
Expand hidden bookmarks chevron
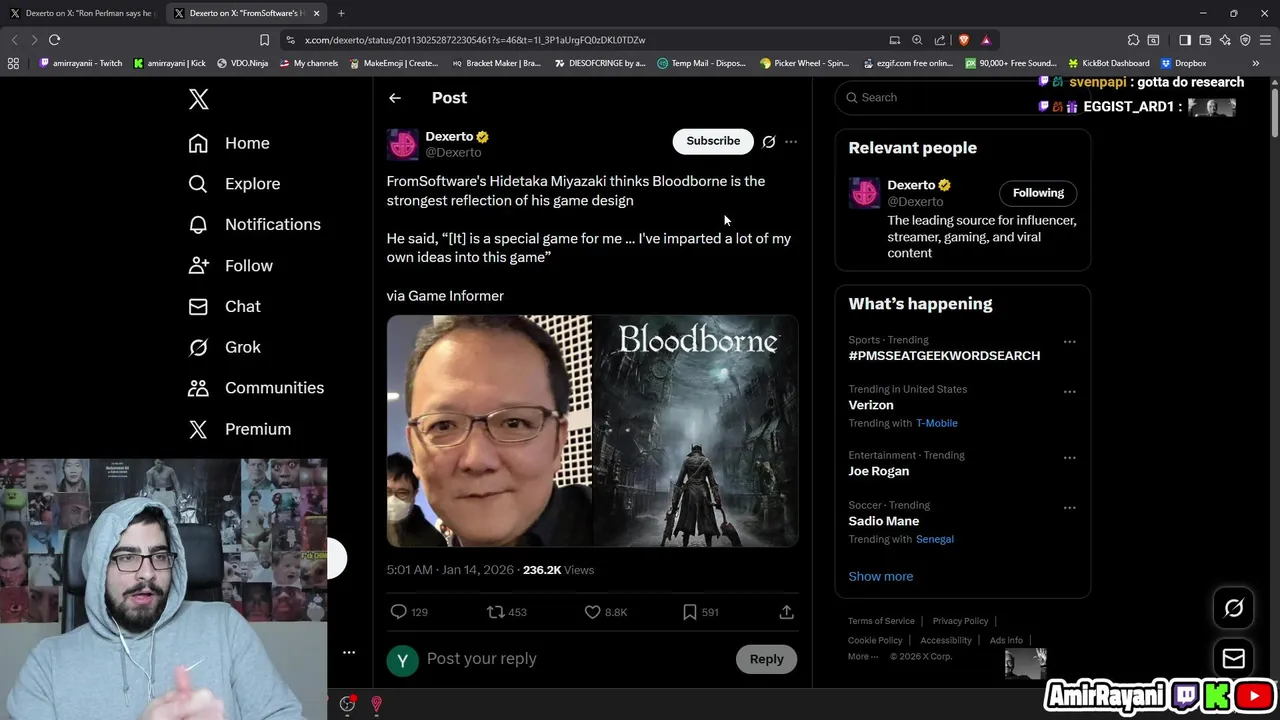[x=1256, y=63]
